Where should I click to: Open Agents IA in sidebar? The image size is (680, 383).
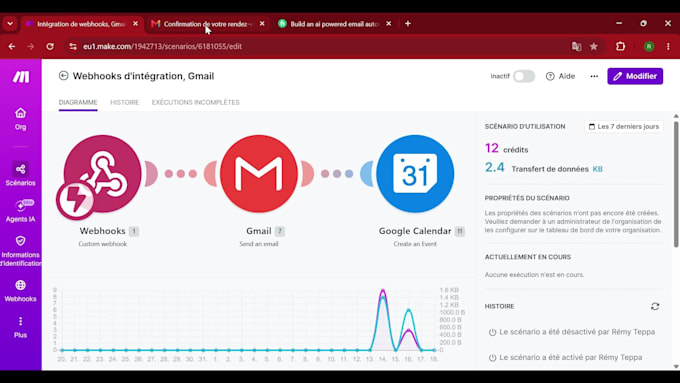point(20,211)
